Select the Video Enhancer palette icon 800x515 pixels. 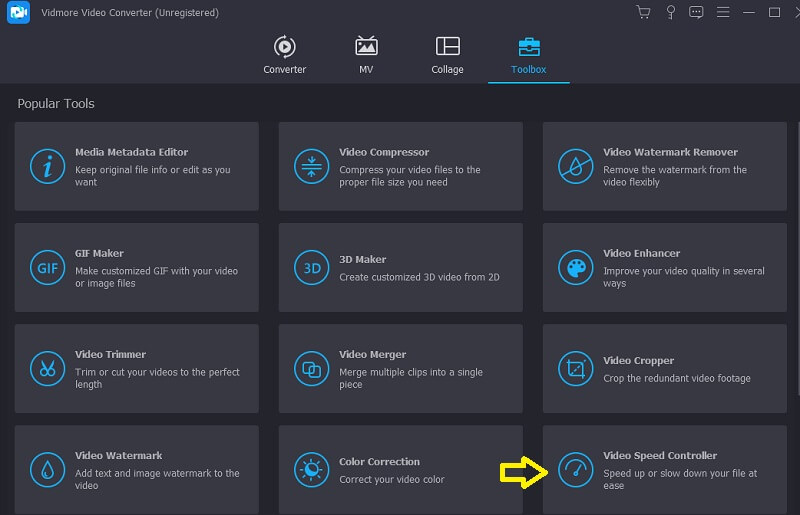click(x=575, y=268)
